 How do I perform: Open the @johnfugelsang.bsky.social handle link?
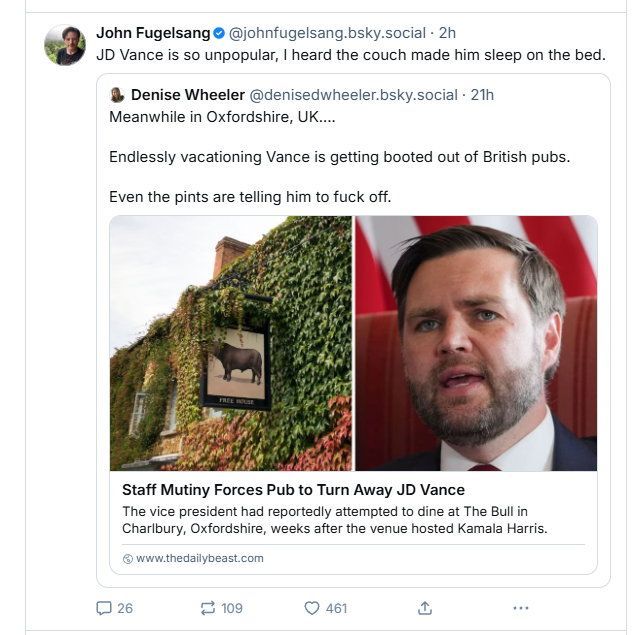pos(327,33)
